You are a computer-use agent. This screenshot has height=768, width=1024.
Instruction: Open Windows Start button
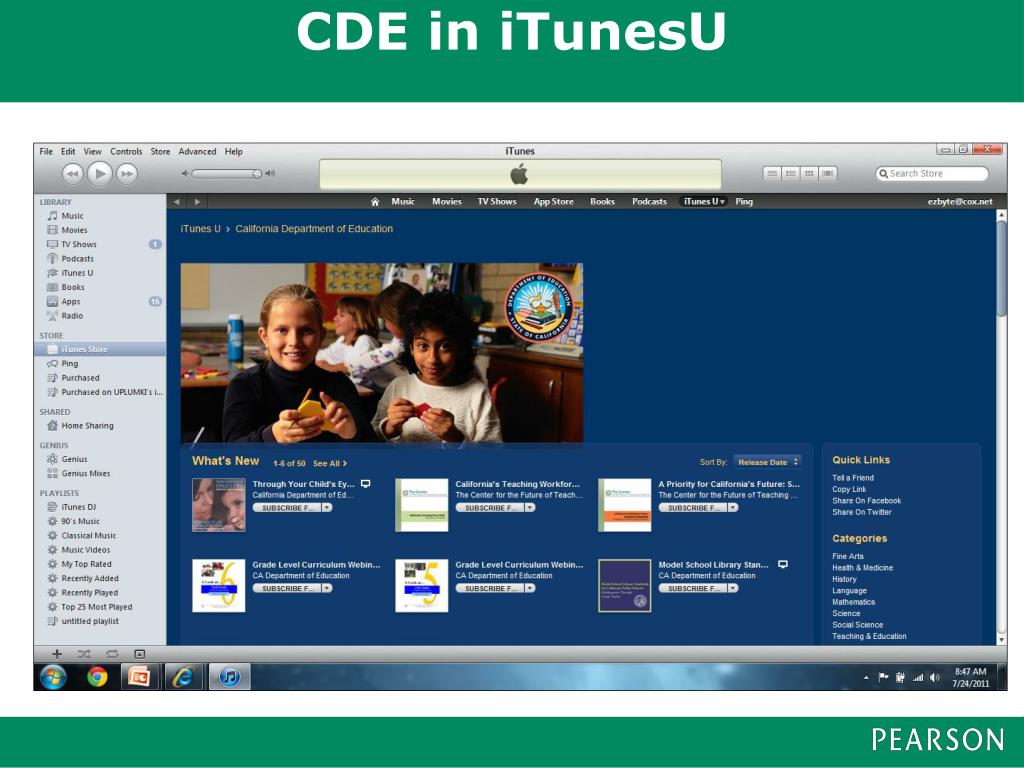tap(54, 677)
